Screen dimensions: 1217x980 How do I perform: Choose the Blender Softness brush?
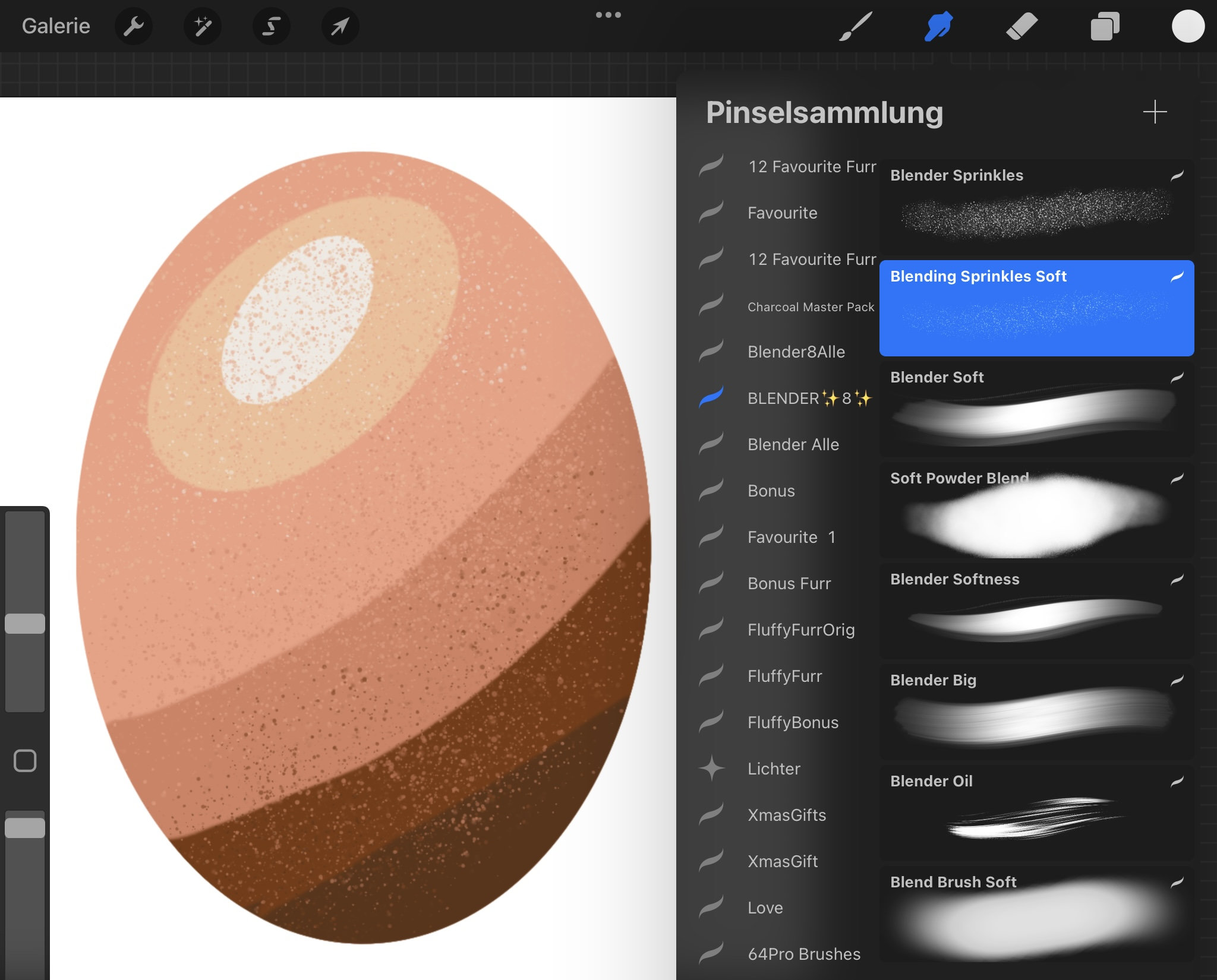tap(1036, 611)
